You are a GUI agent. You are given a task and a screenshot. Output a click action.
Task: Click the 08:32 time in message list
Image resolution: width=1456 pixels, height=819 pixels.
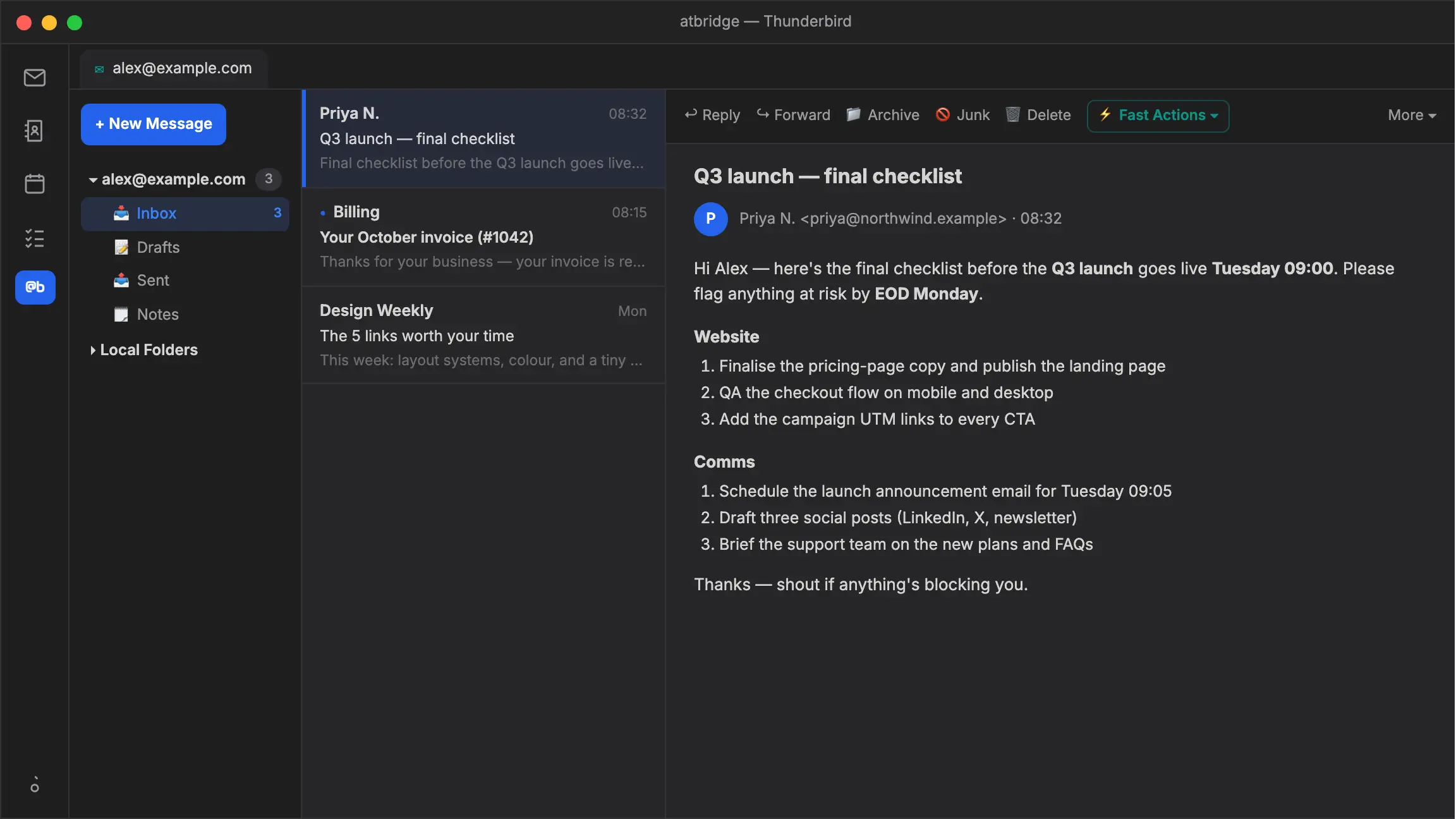[x=628, y=114]
